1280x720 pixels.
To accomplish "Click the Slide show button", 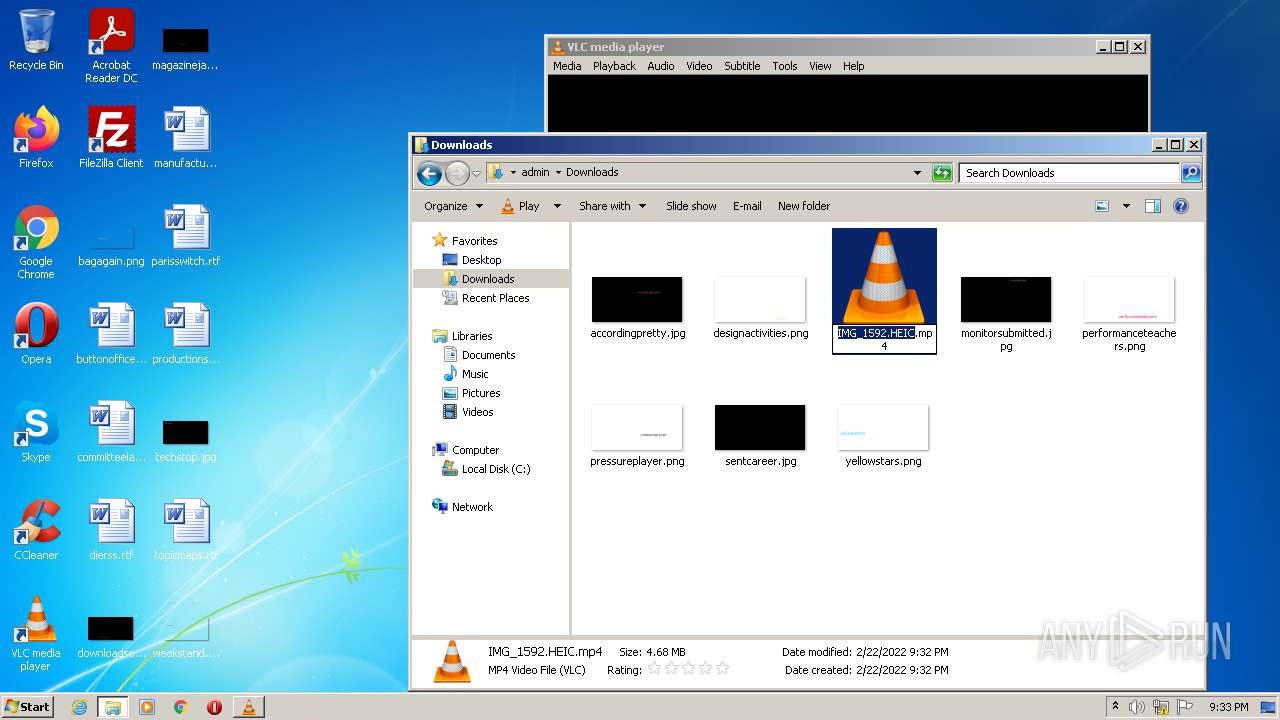I will coord(691,206).
